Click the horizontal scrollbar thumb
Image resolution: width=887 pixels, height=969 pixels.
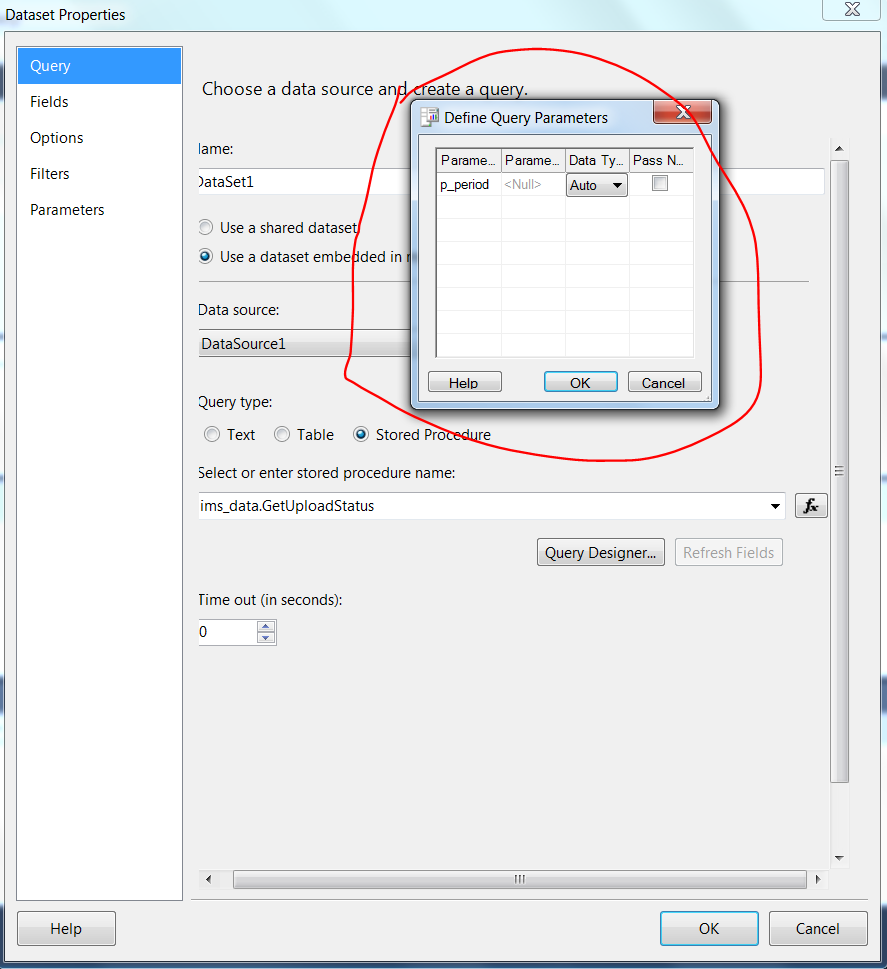tap(520, 879)
